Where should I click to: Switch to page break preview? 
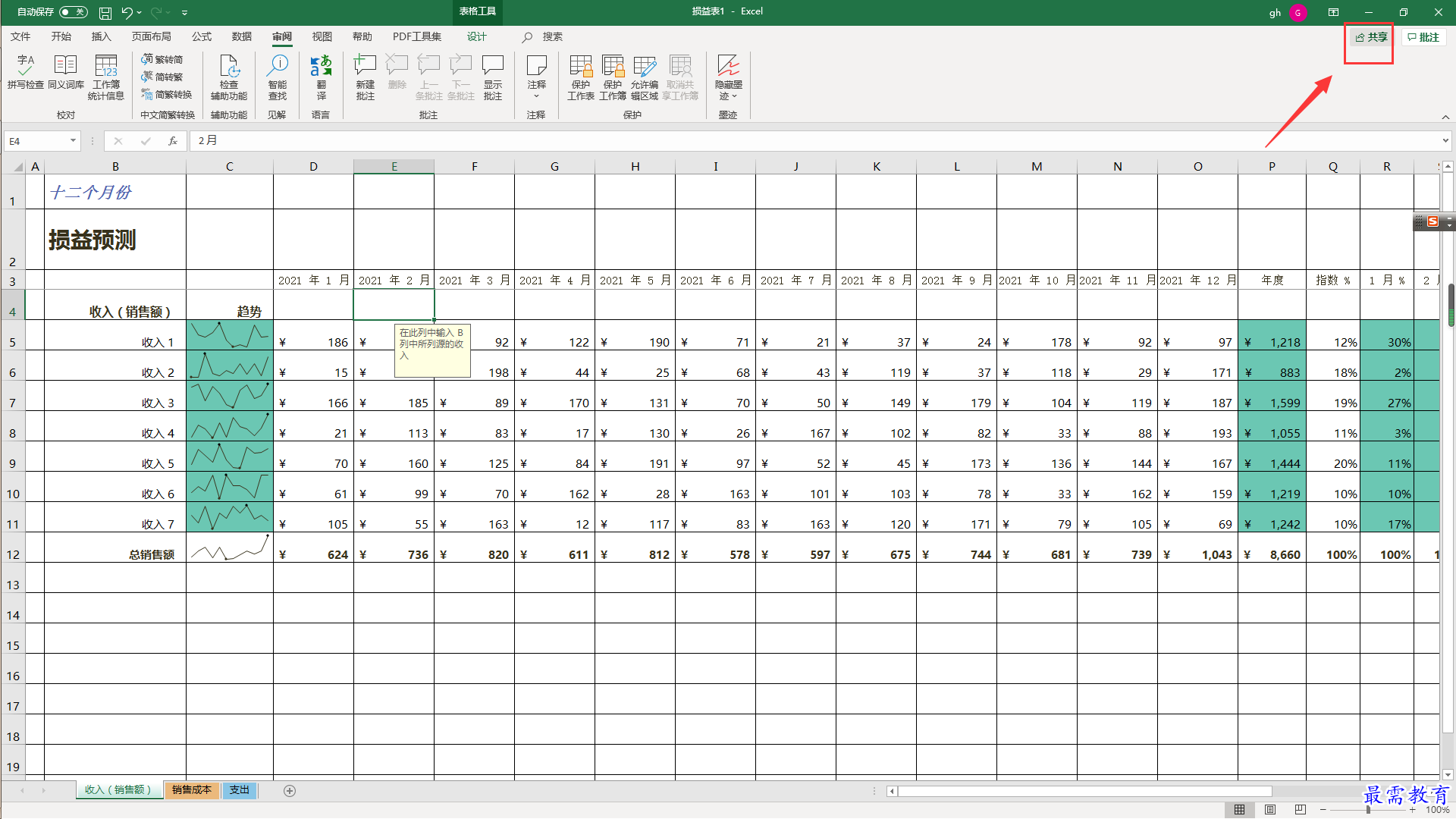pos(1301,810)
